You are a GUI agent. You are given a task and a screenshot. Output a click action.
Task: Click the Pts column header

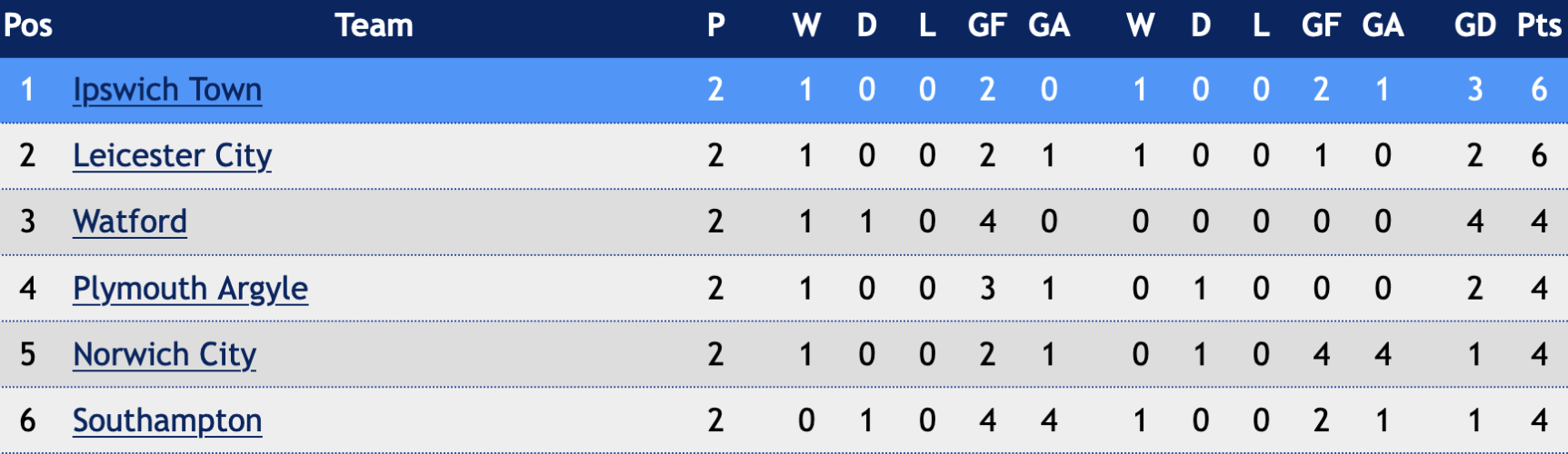point(1539,25)
